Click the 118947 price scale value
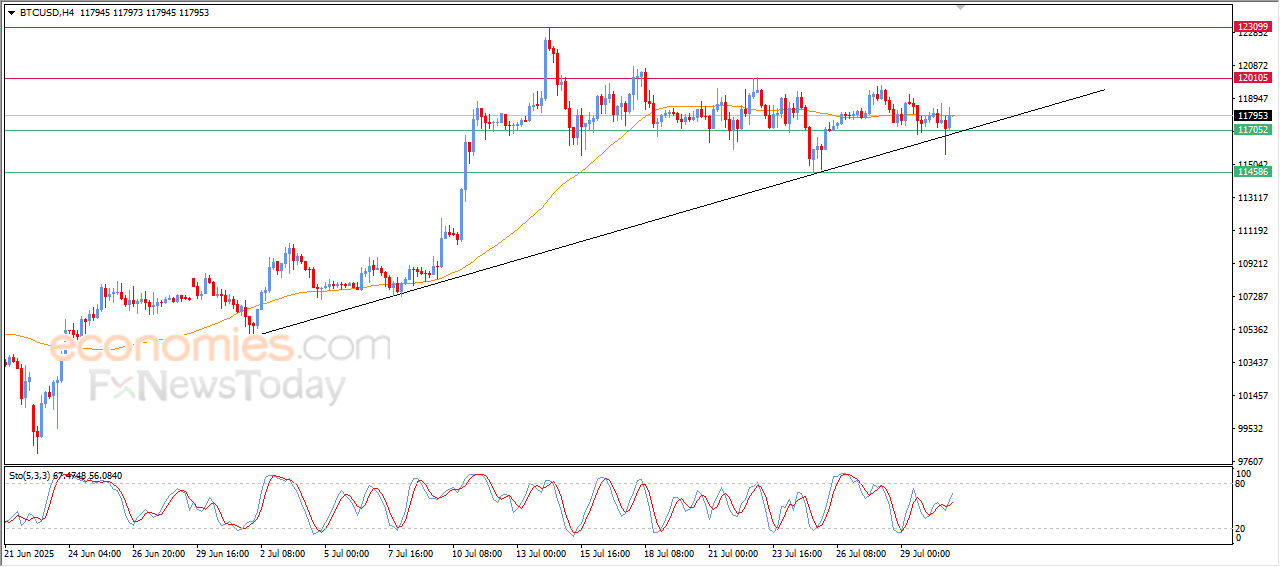The height and width of the screenshot is (567, 1280). pos(1252,99)
